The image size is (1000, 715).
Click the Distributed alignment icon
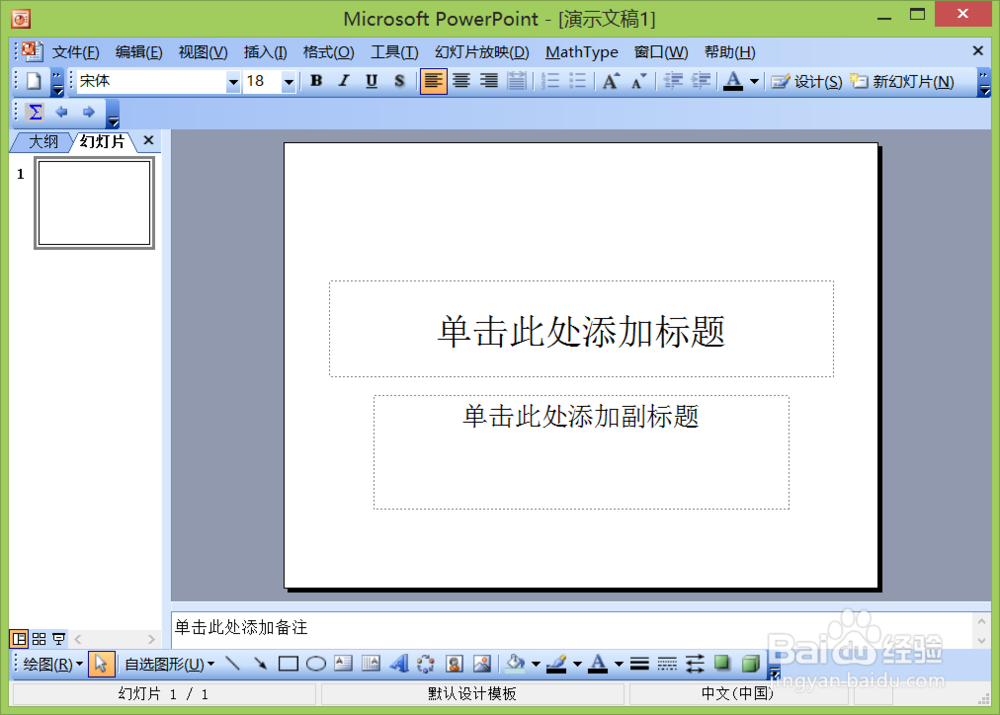[517, 81]
